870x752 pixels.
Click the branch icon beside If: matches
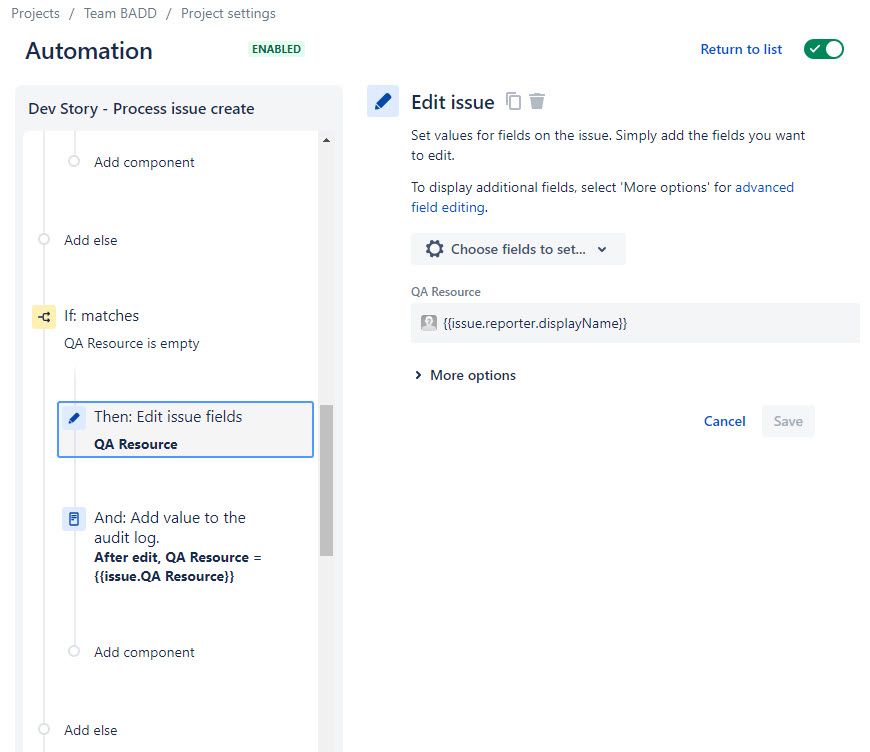[44, 317]
